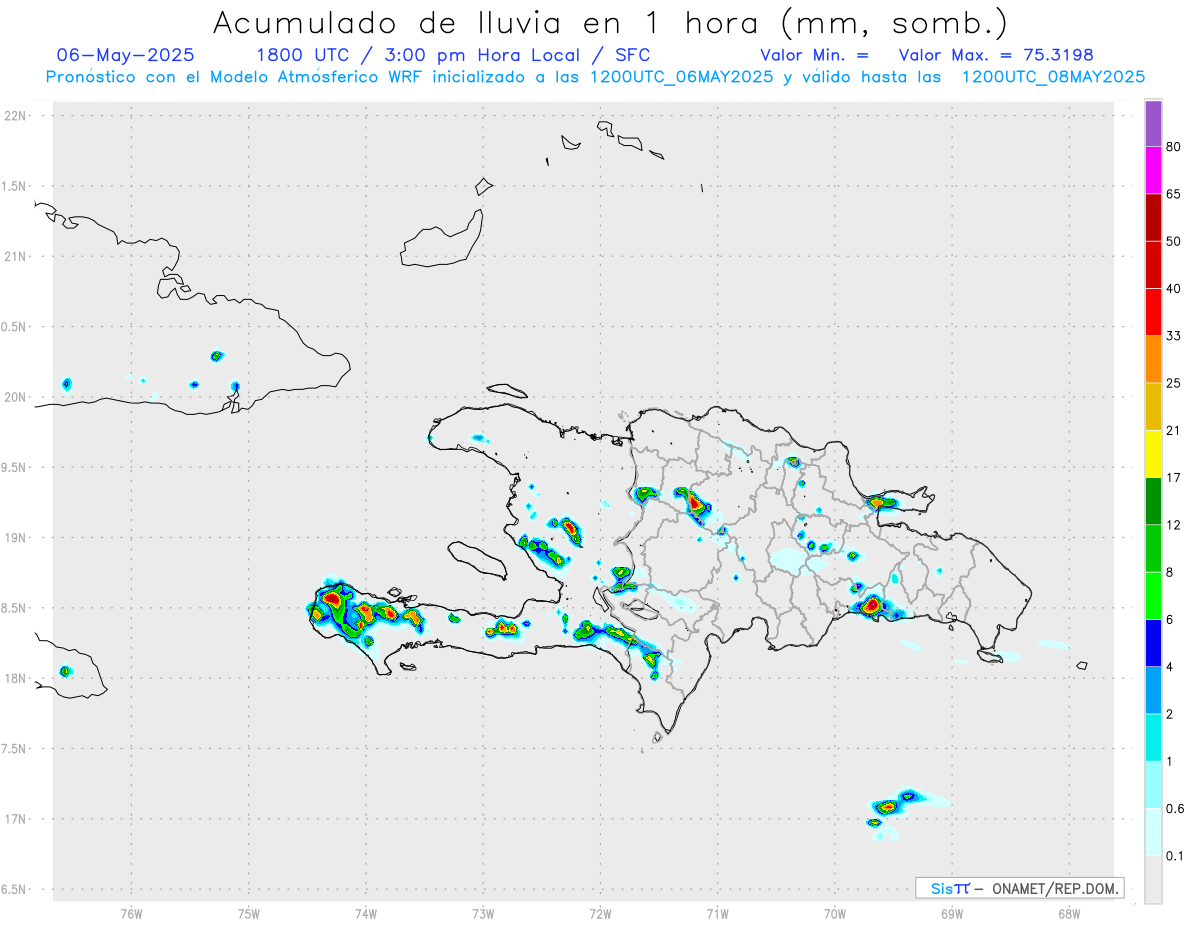1200x927 pixels.
Task: Select the 'Valor Max. = 75.3198' text
Action: tap(996, 55)
